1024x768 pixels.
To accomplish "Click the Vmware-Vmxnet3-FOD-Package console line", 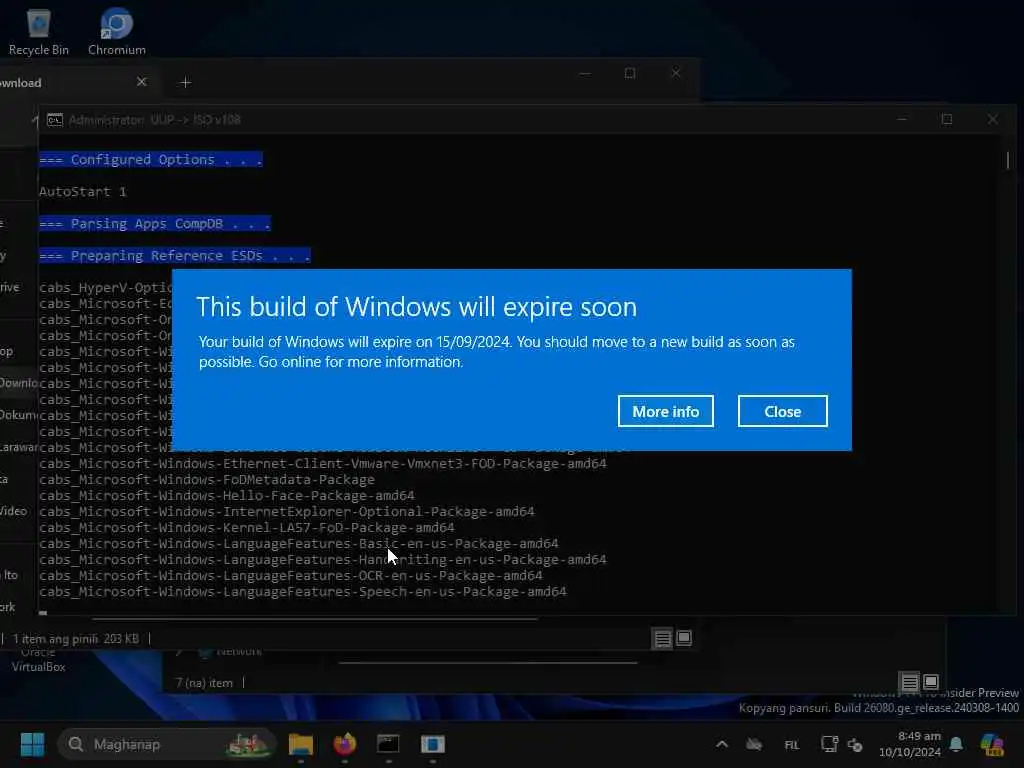I will [x=323, y=464].
